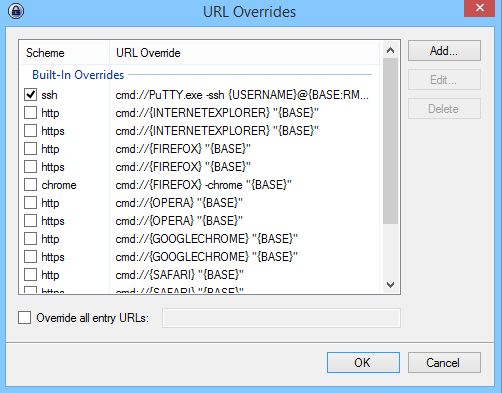Check the https Google Chrome override
The image size is (502, 393).
pyautogui.click(x=30, y=257)
